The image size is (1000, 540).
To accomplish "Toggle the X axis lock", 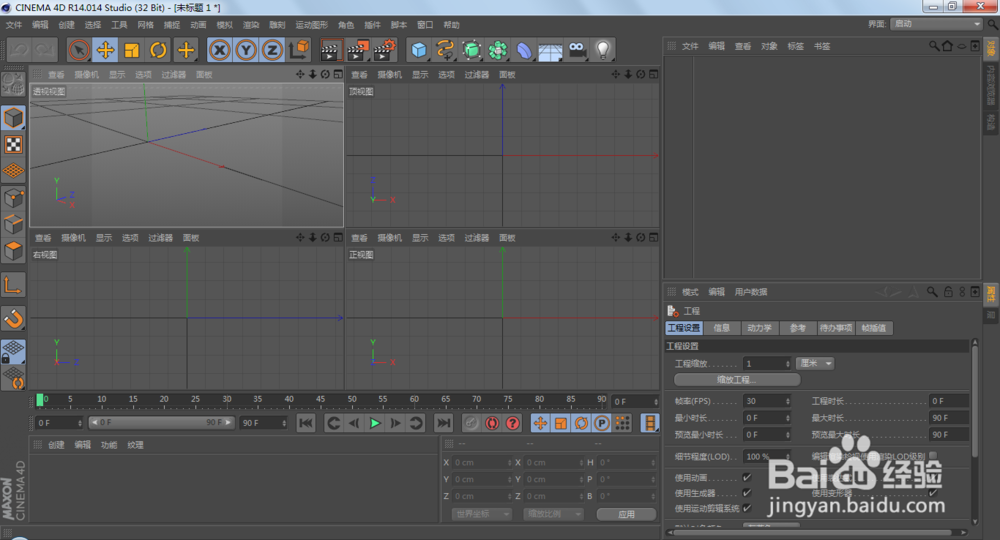I will [x=219, y=50].
